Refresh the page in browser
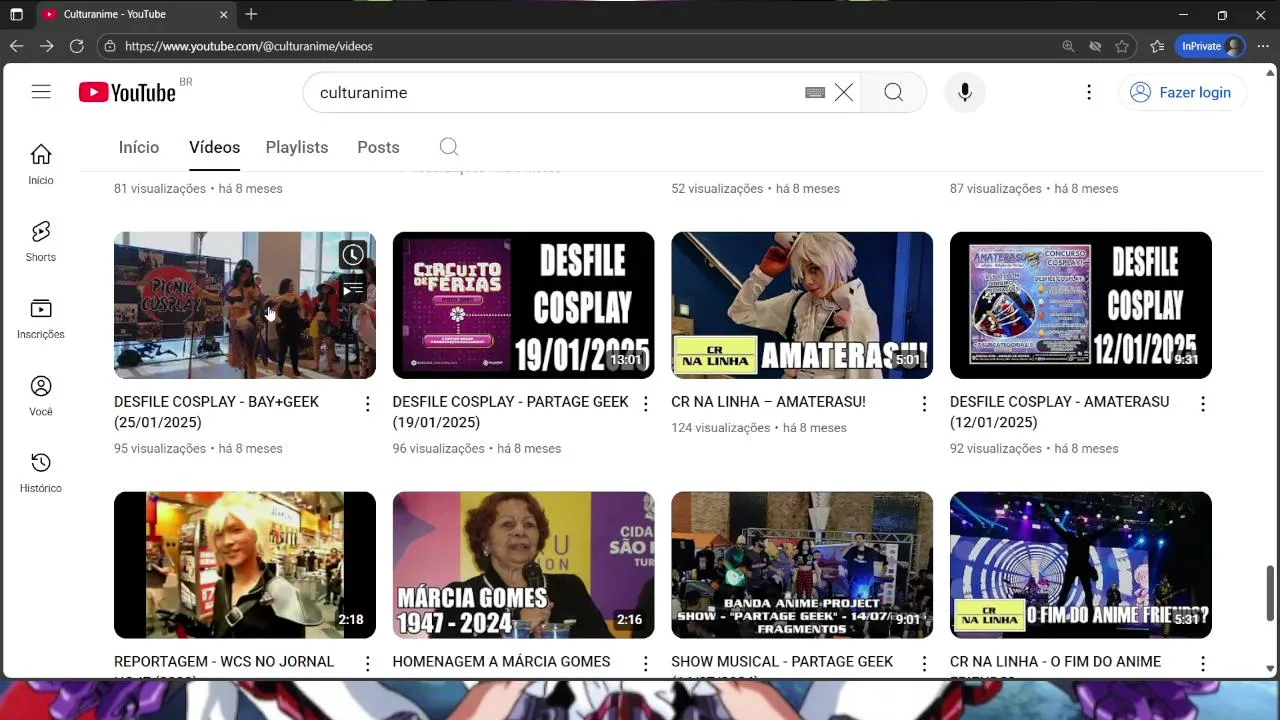 [76, 46]
